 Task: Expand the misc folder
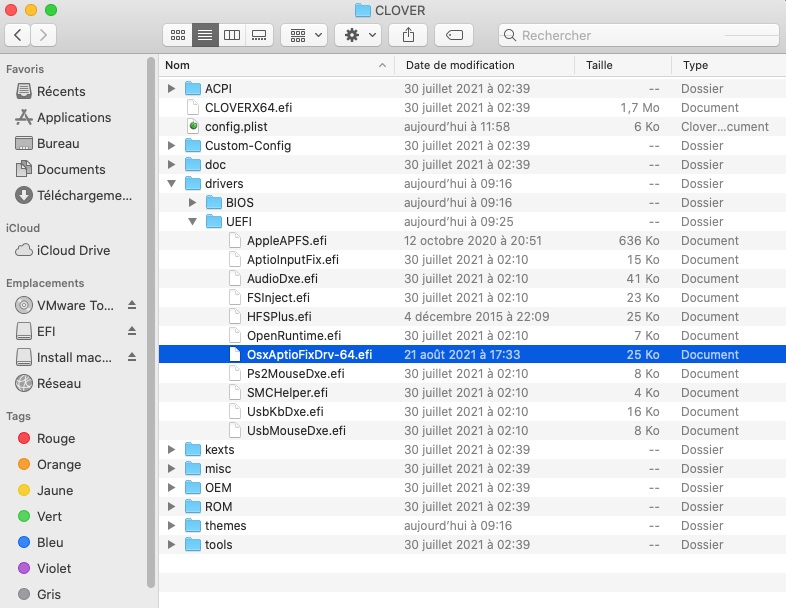click(x=171, y=469)
